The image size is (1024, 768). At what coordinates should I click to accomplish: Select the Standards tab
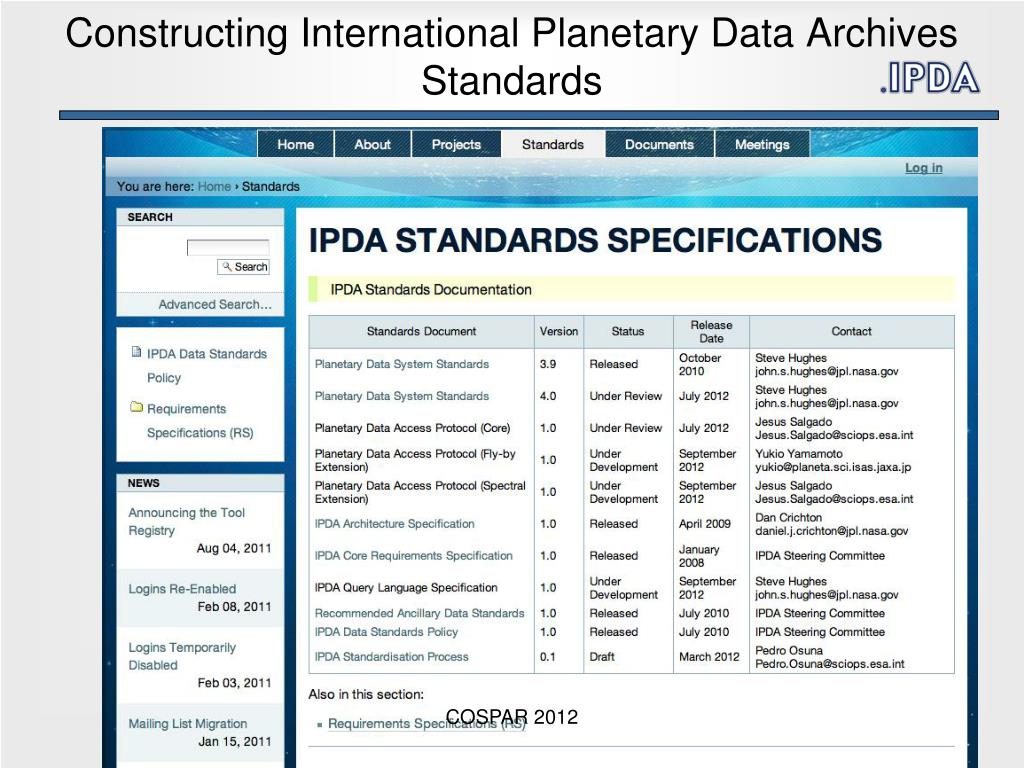[552, 144]
